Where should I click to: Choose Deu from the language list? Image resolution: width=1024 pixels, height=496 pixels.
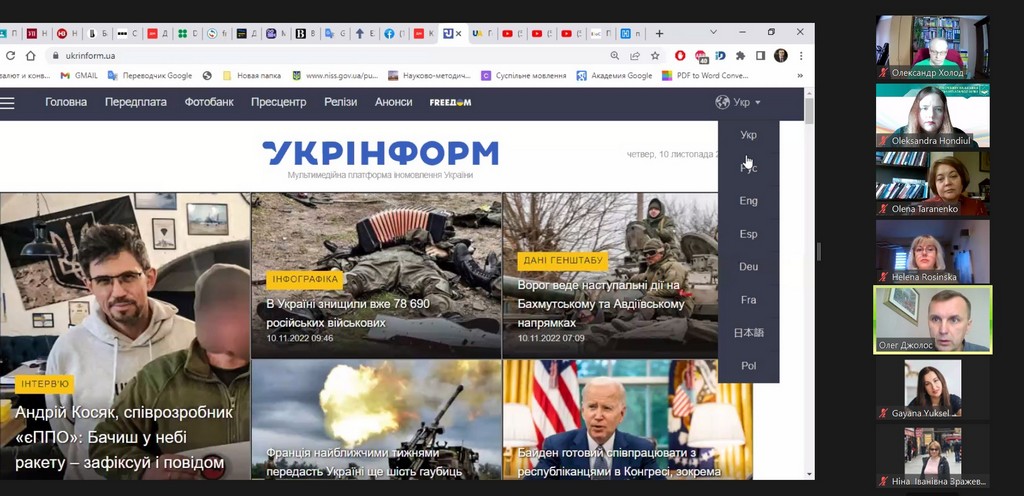coord(748,267)
